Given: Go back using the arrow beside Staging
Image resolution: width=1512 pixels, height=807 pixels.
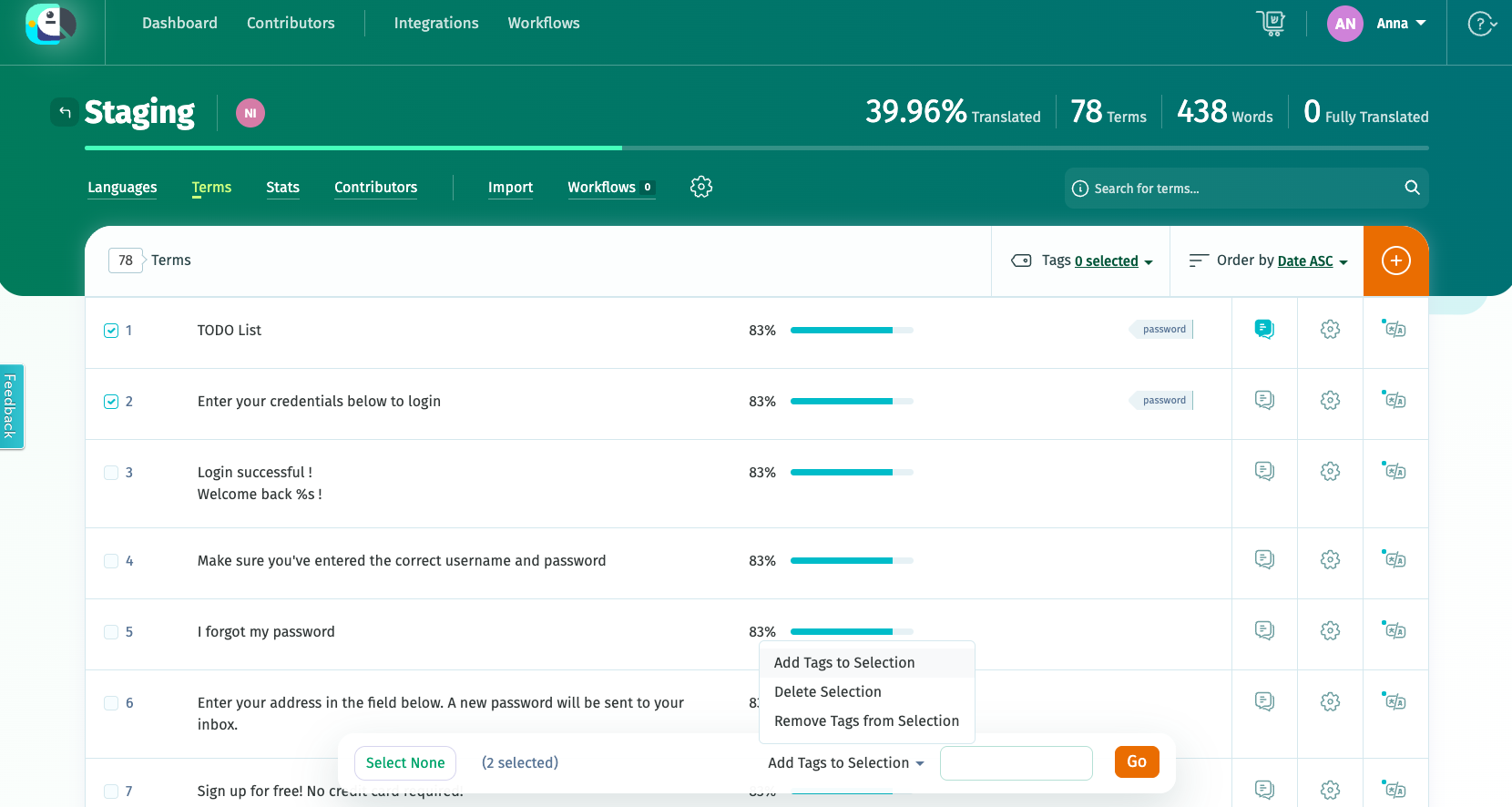Looking at the screenshot, I should (x=65, y=112).
